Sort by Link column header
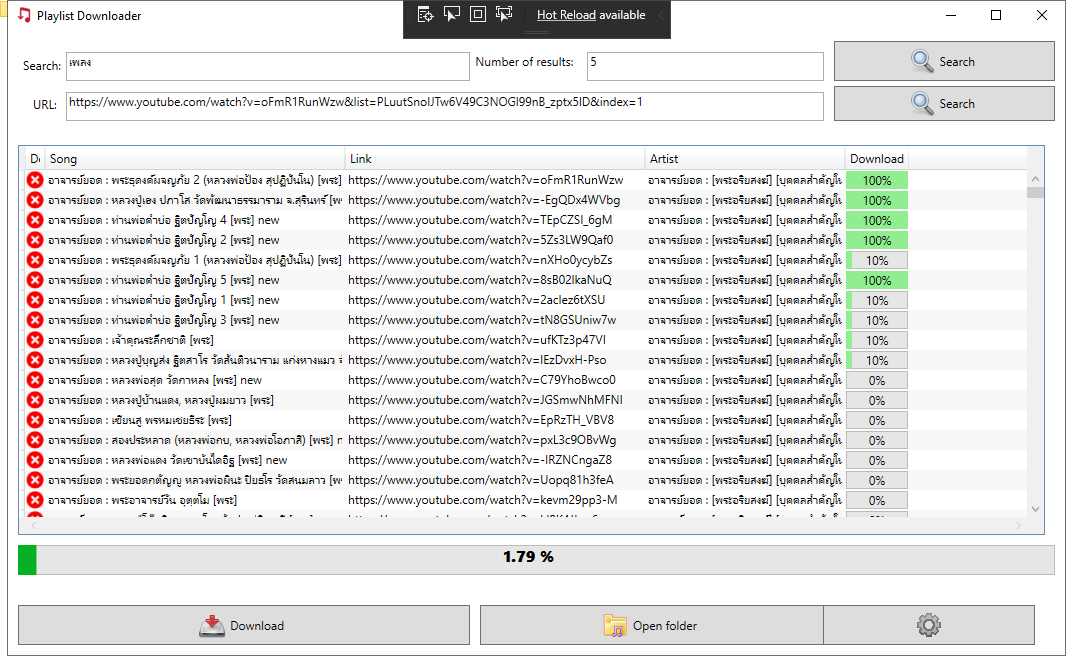 (x=495, y=159)
